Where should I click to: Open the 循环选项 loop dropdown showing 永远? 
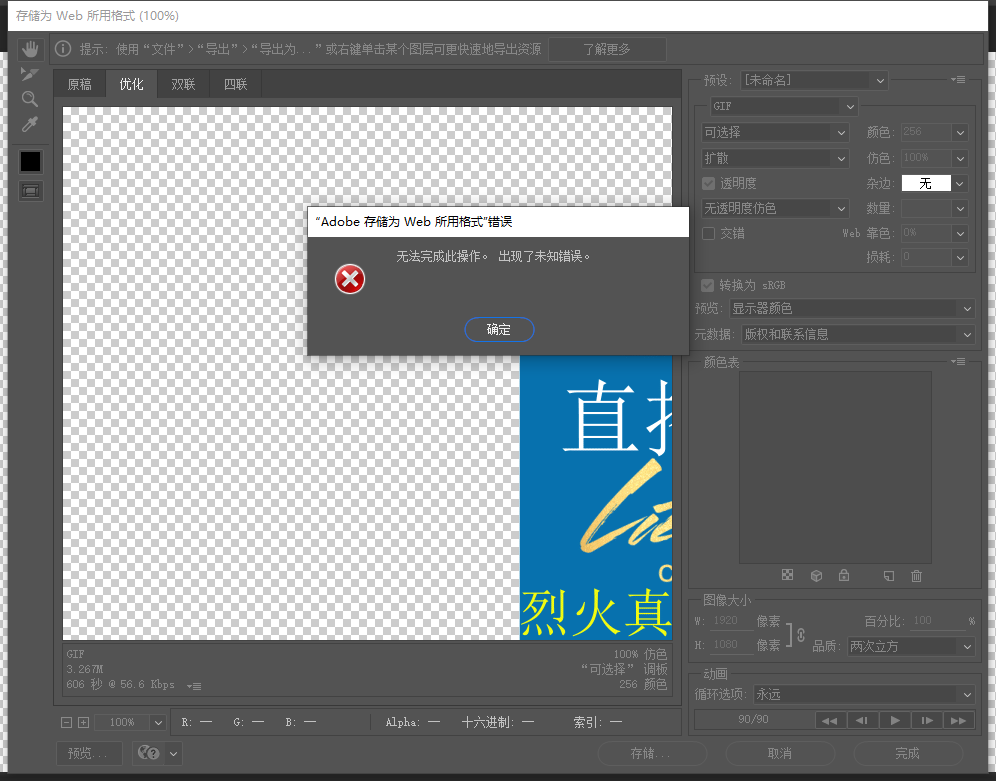point(864,694)
